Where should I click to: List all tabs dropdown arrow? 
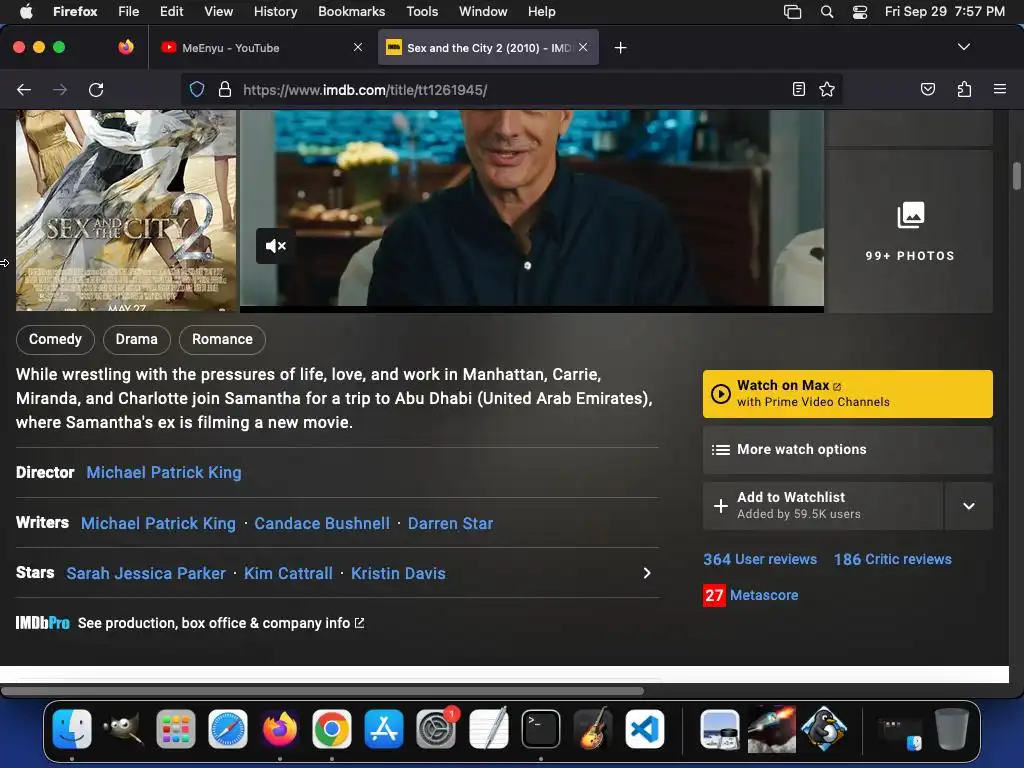[x=963, y=47]
